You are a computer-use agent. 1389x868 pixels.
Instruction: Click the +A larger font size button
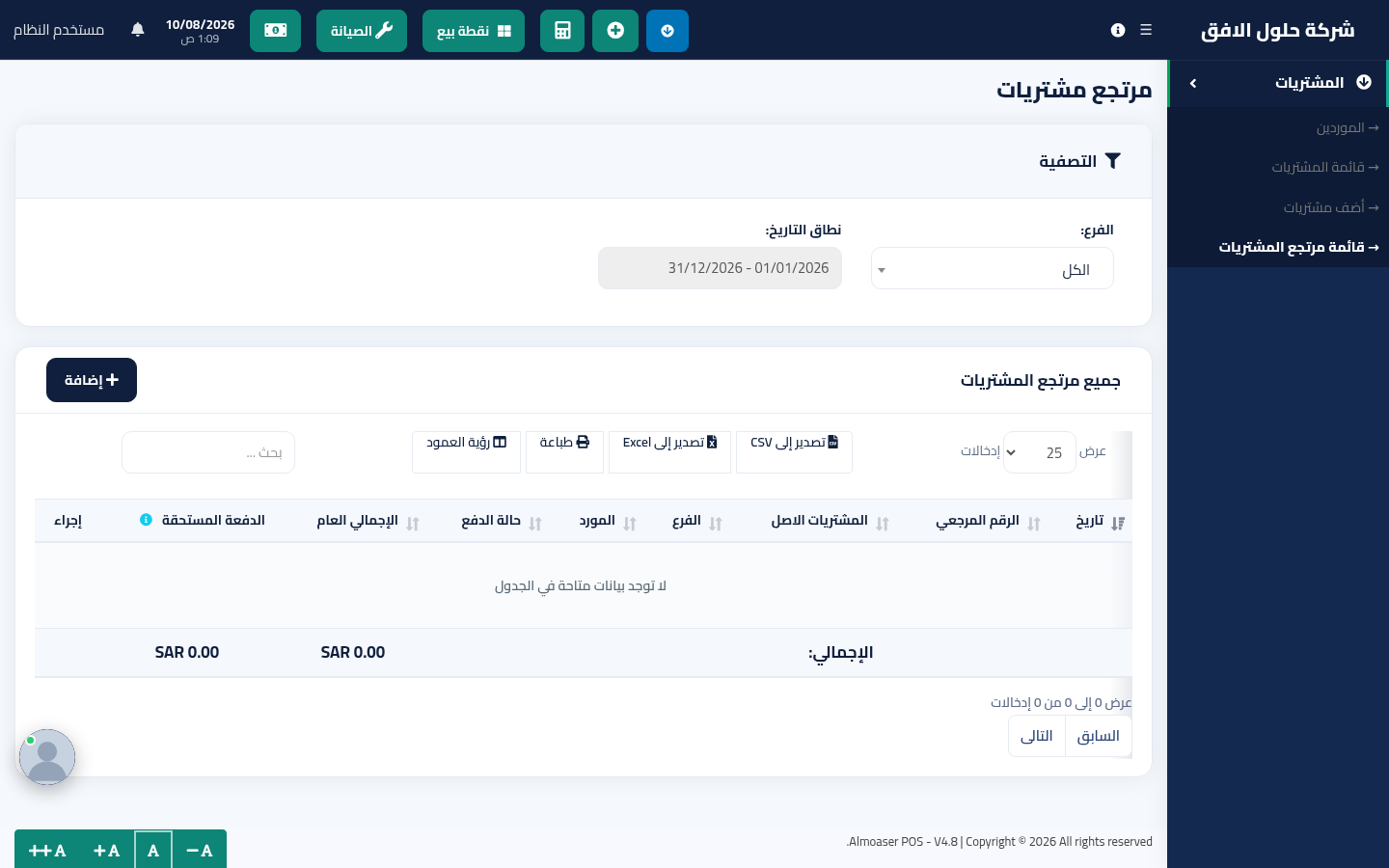pos(106,851)
